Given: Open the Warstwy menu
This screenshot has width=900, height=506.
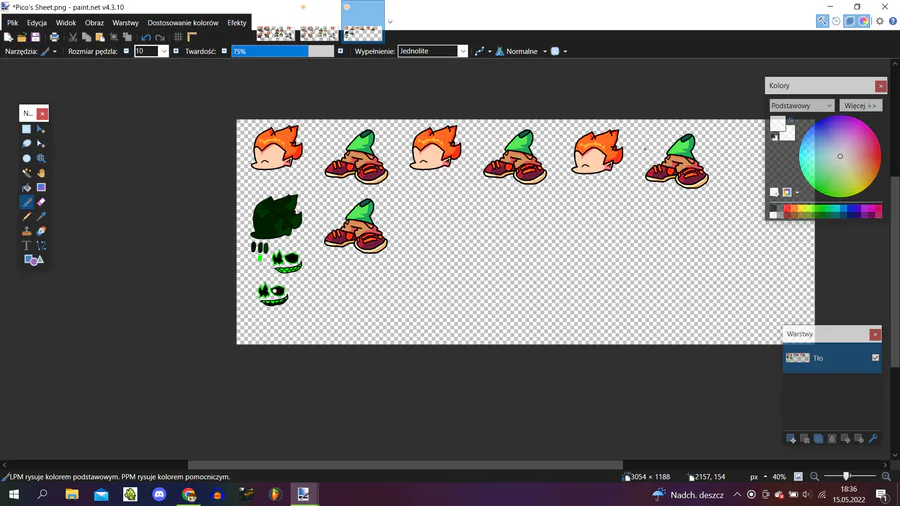Looking at the screenshot, I should coord(125,23).
